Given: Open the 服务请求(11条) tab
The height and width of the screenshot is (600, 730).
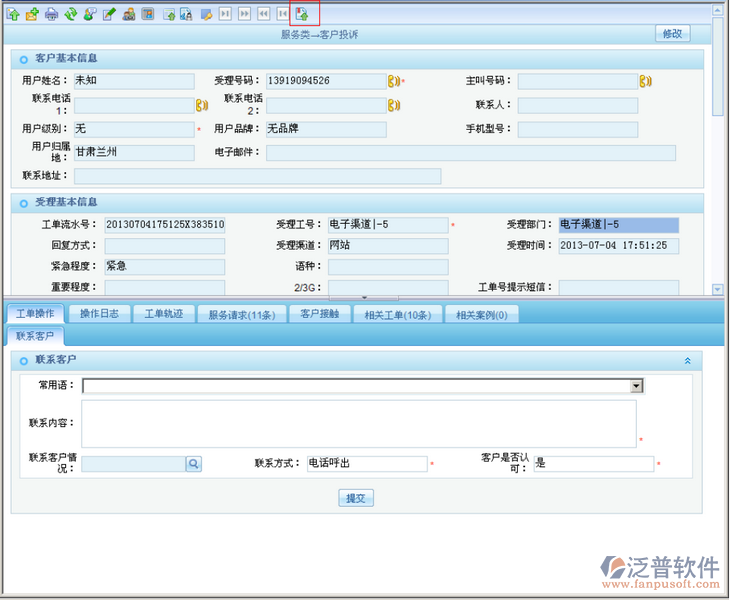Looking at the screenshot, I should click(241, 314).
